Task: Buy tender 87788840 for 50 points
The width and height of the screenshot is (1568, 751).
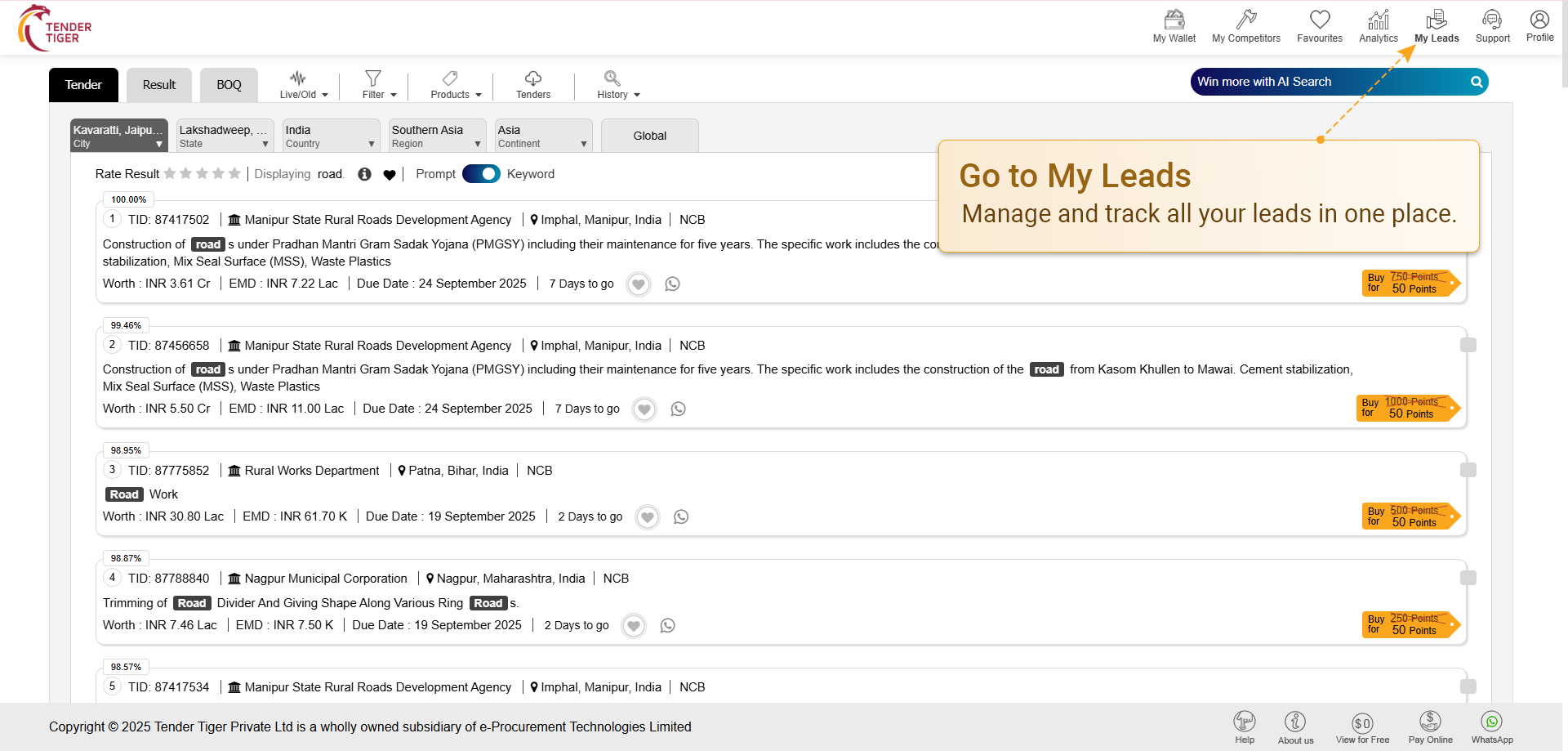Action: (x=1410, y=625)
